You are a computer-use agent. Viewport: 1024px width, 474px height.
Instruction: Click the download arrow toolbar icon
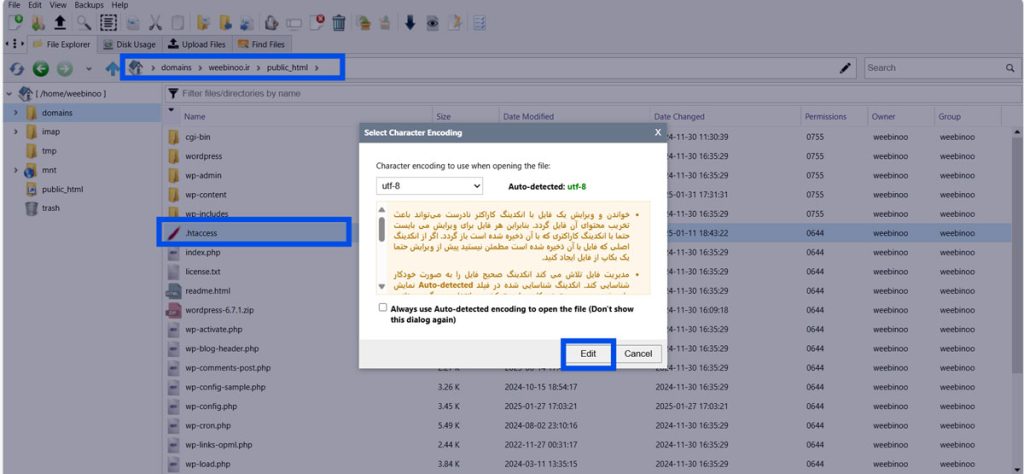point(409,23)
